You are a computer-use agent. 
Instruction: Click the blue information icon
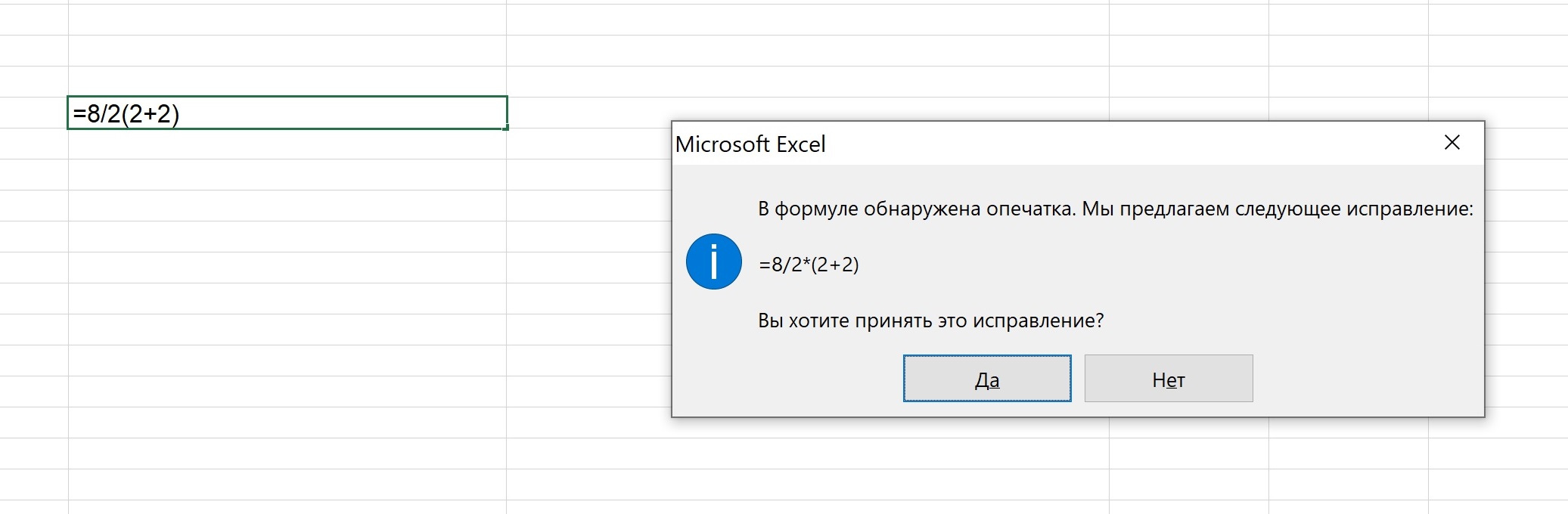tap(713, 262)
